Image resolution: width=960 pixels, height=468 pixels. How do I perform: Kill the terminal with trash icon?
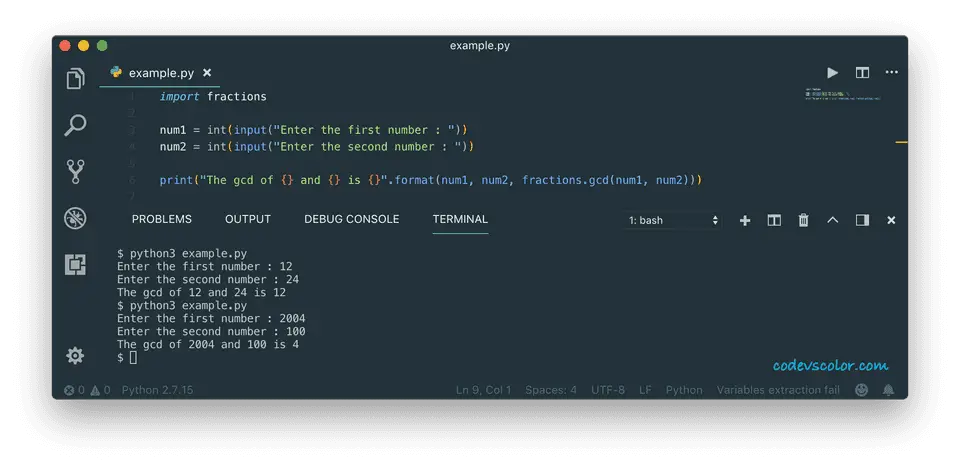804,221
